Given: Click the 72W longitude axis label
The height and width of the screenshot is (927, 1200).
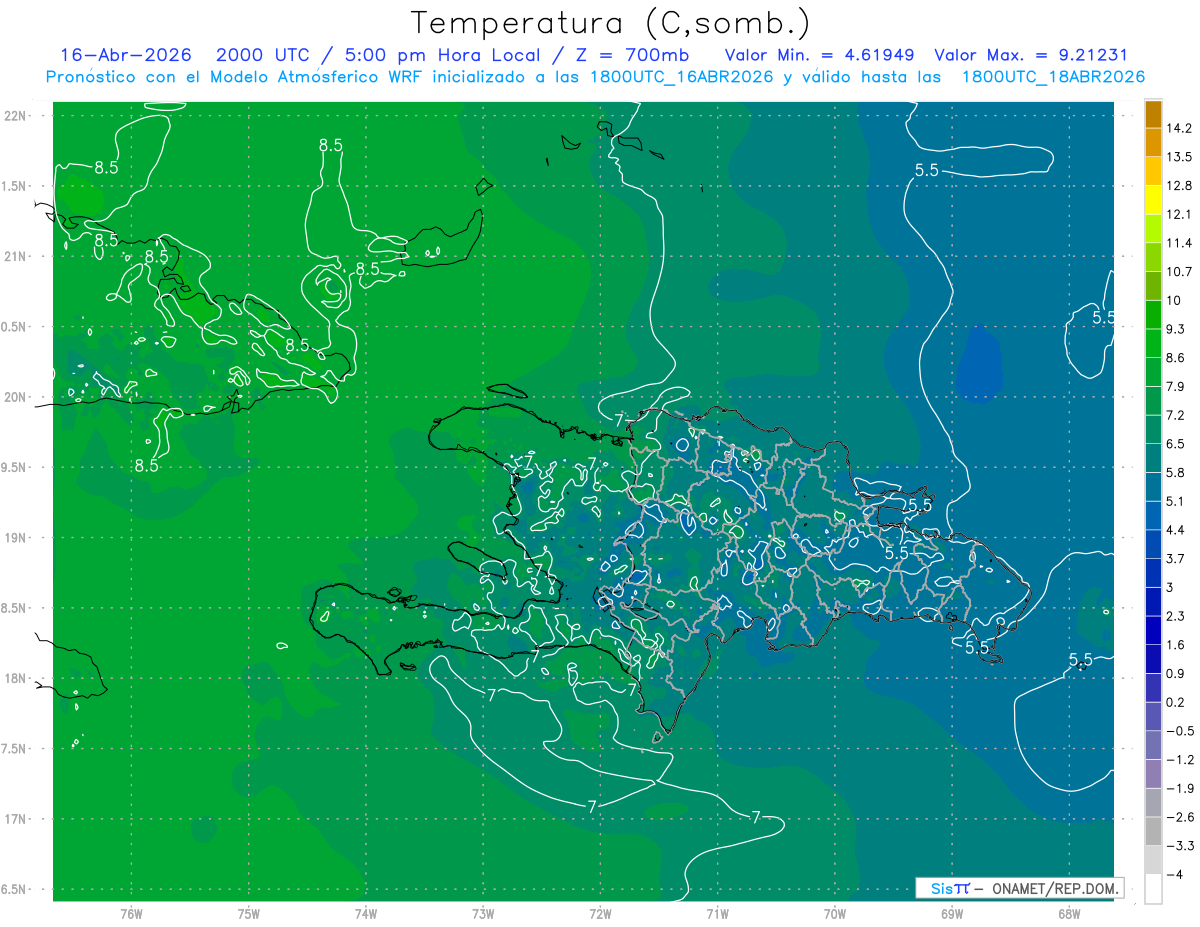Looking at the screenshot, I should (600, 913).
